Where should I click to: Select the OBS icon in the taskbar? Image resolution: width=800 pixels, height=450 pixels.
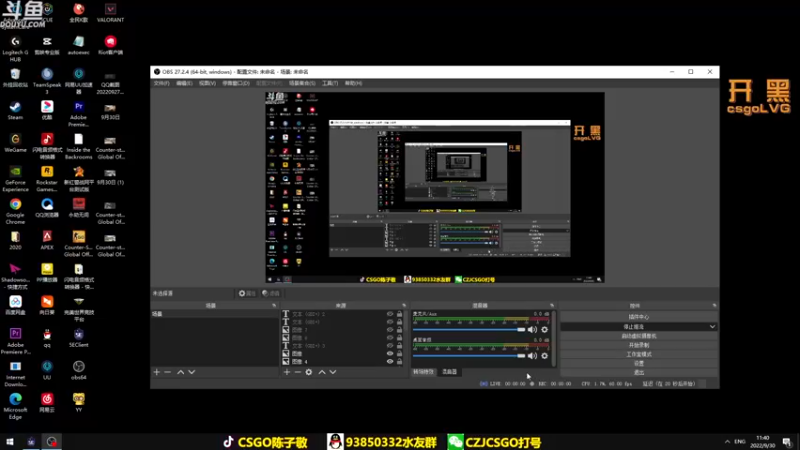[x=52, y=441]
